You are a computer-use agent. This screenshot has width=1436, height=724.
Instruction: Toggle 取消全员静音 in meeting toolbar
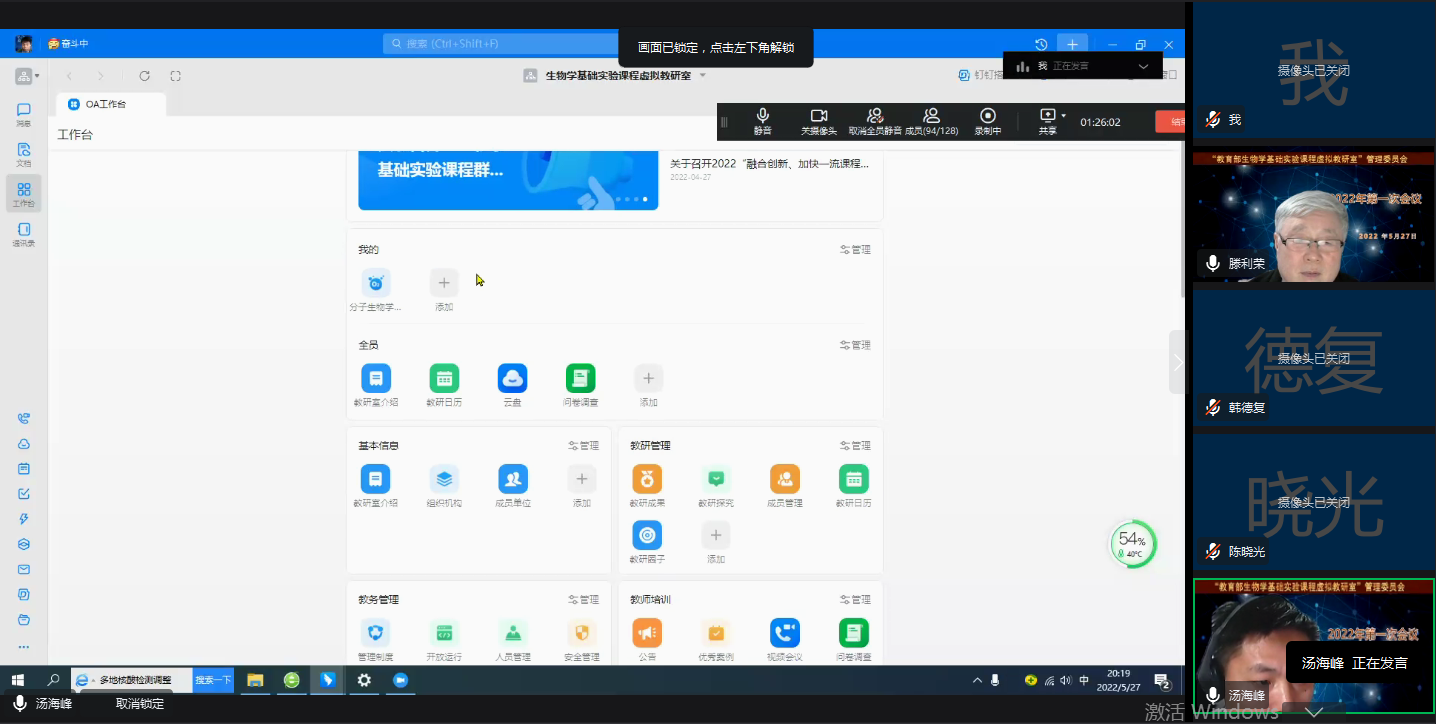(x=875, y=121)
